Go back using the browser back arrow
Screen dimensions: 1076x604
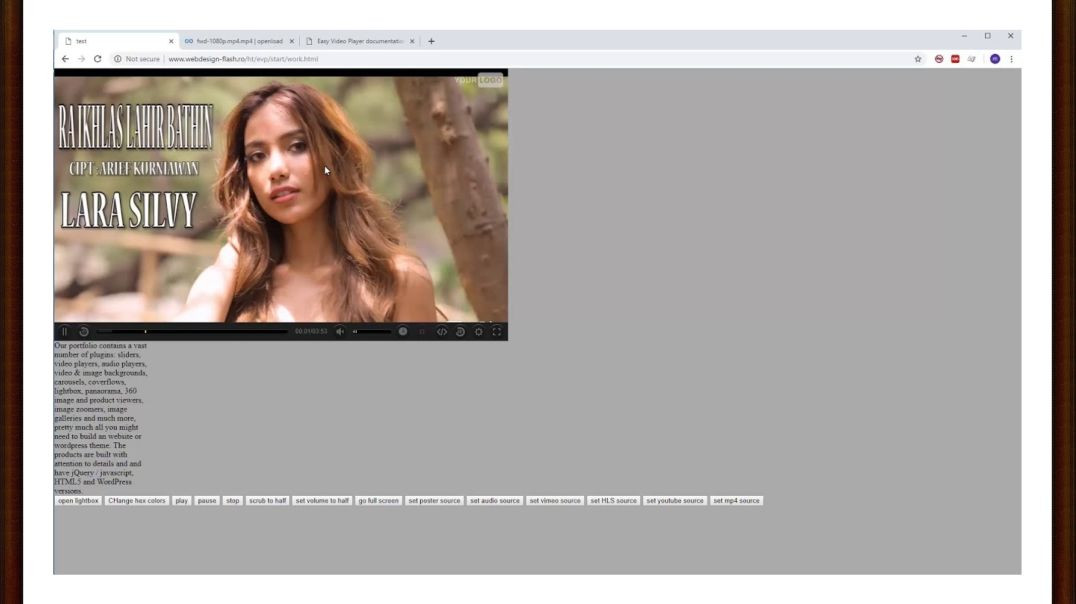coord(65,59)
